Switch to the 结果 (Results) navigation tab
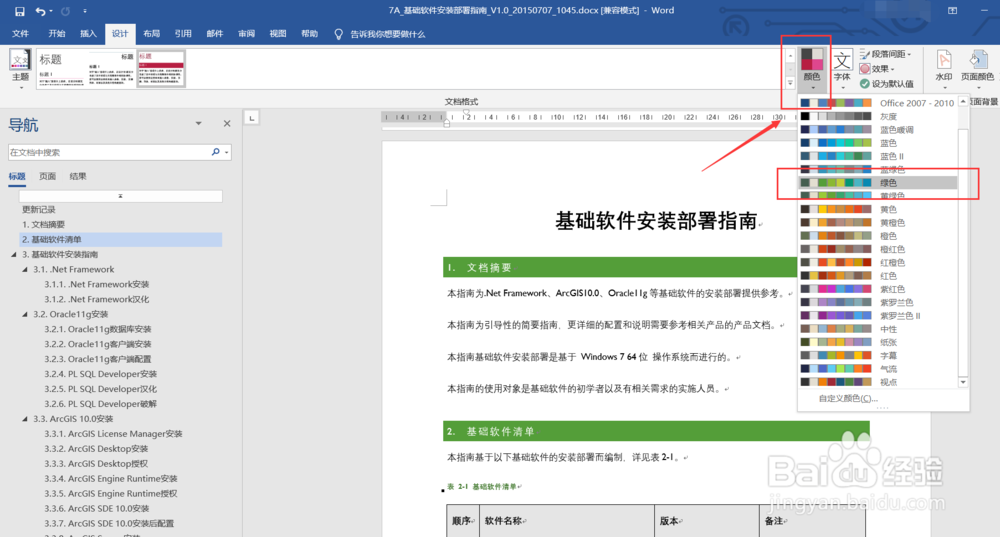Image resolution: width=1000 pixels, height=537 pixels. (x=78, y=177)
